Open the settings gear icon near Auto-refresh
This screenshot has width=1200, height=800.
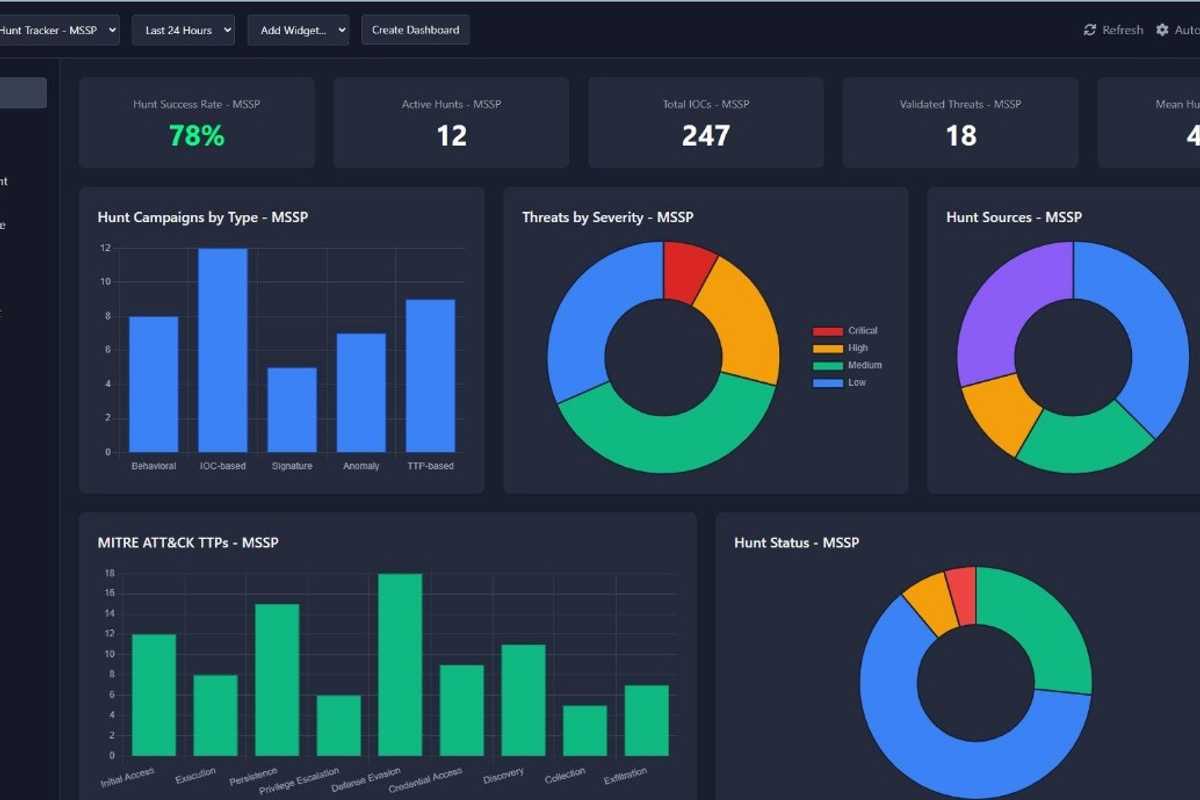(x=1160, y=29)
